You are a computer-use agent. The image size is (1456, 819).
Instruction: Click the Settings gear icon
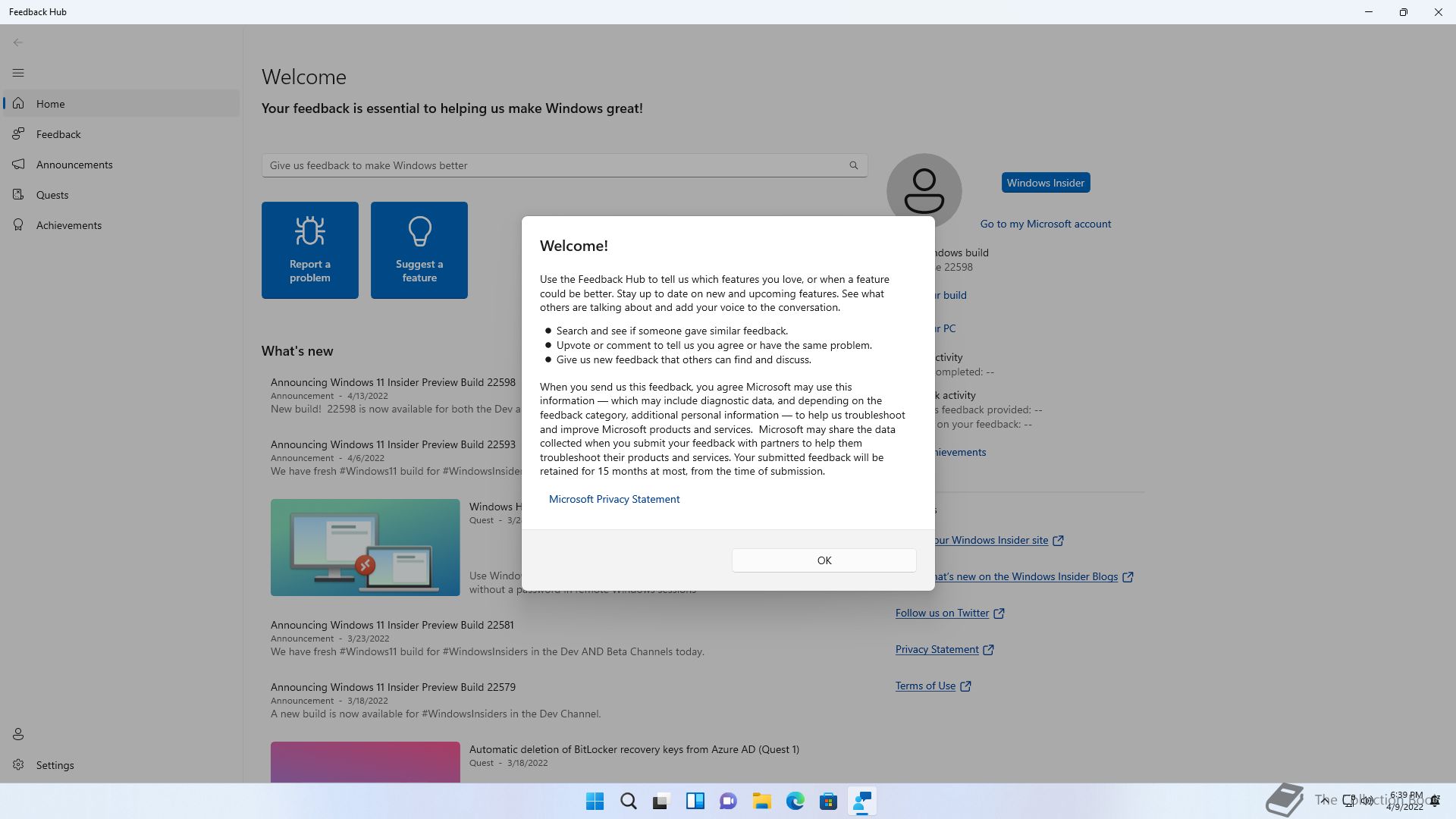18,764
